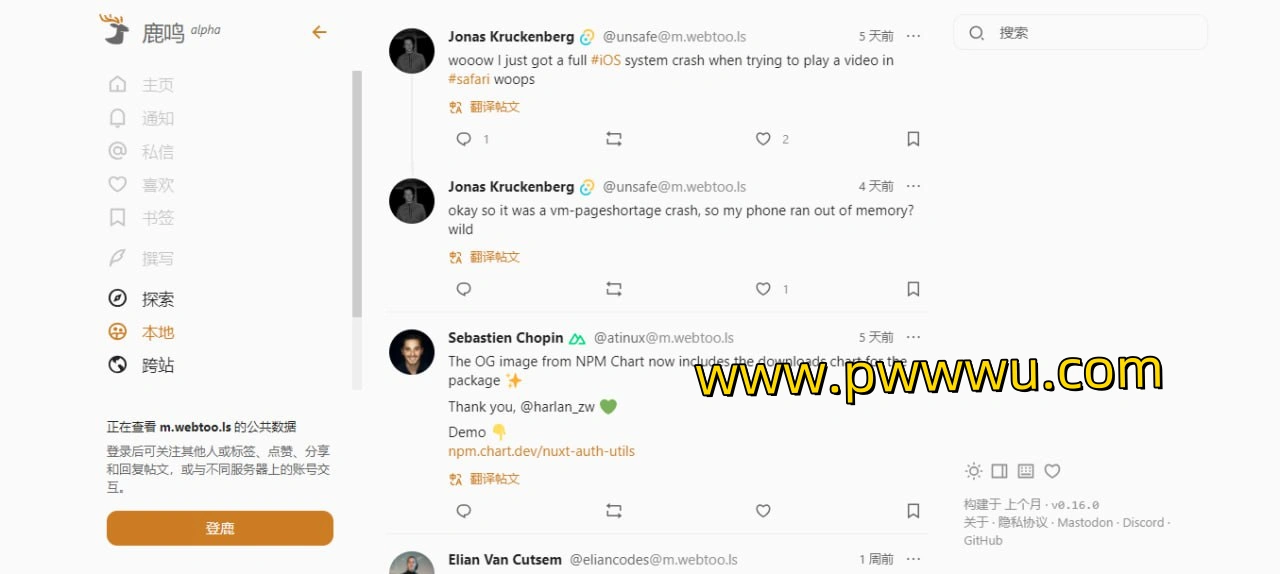Click the orange 登鹿 sign-in button

click(x=220, y=528)
